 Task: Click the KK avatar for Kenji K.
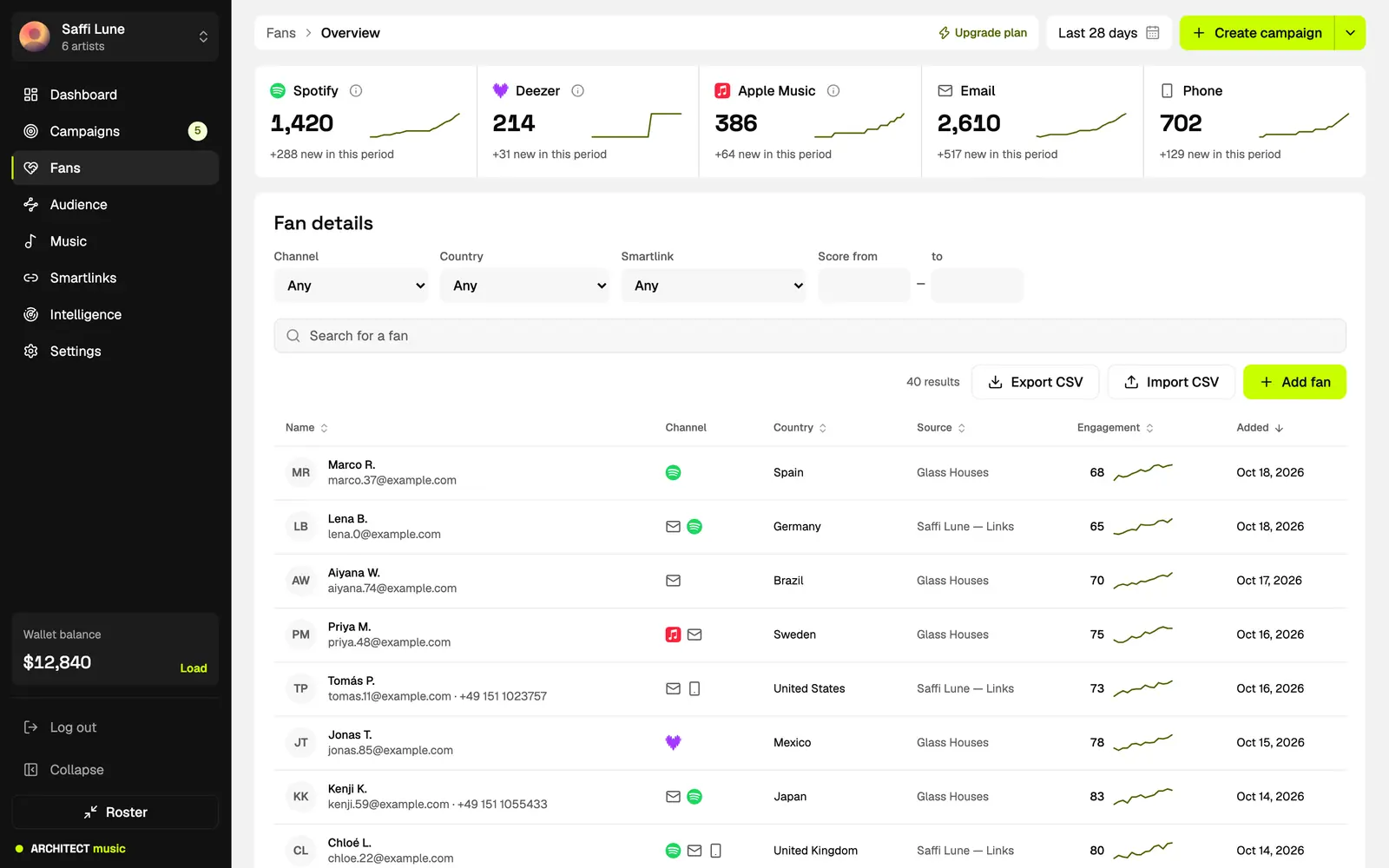pyautogui.click(x=300, y=797)
